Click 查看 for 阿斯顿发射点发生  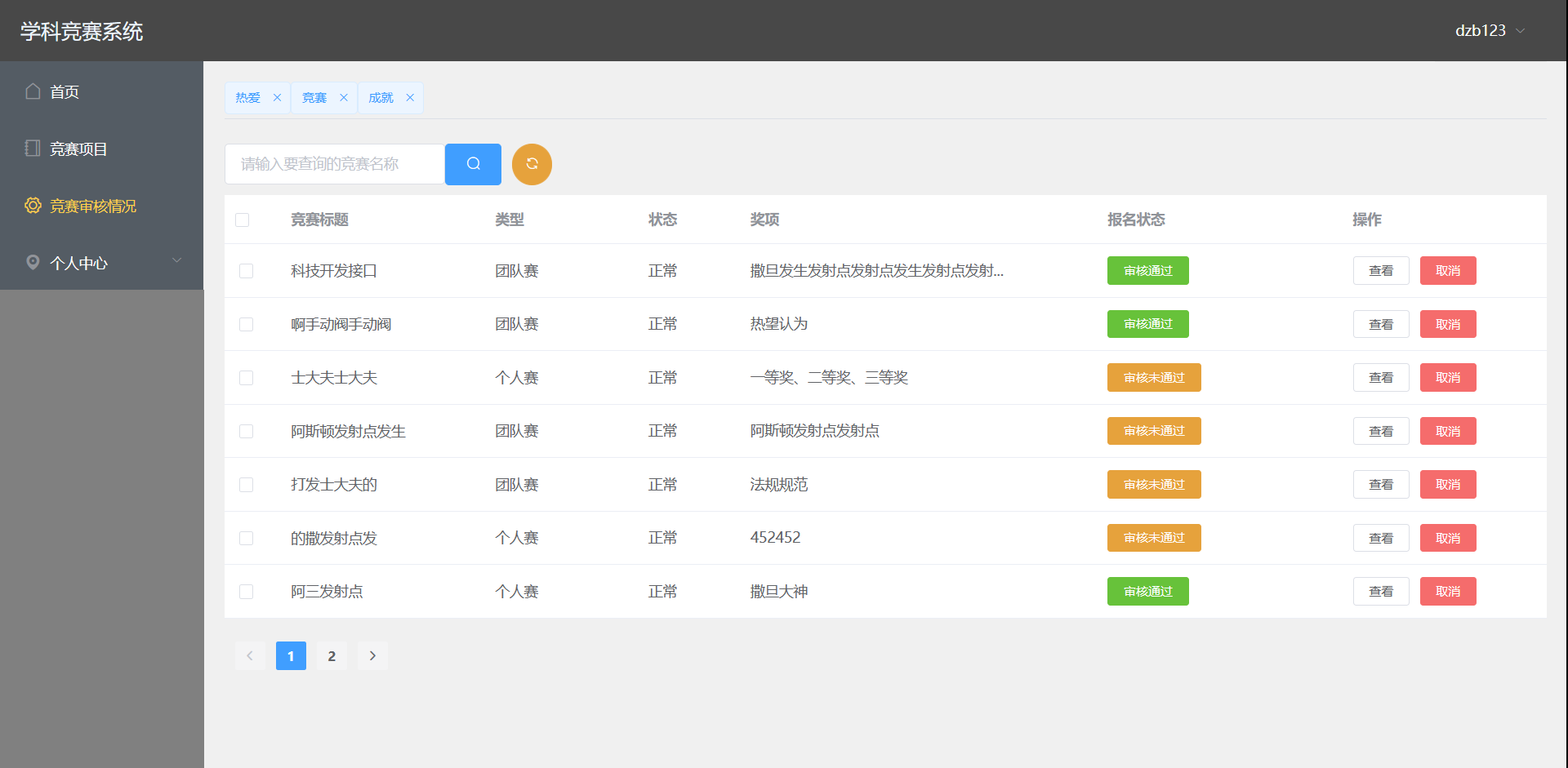click(x=1381, y=431)
